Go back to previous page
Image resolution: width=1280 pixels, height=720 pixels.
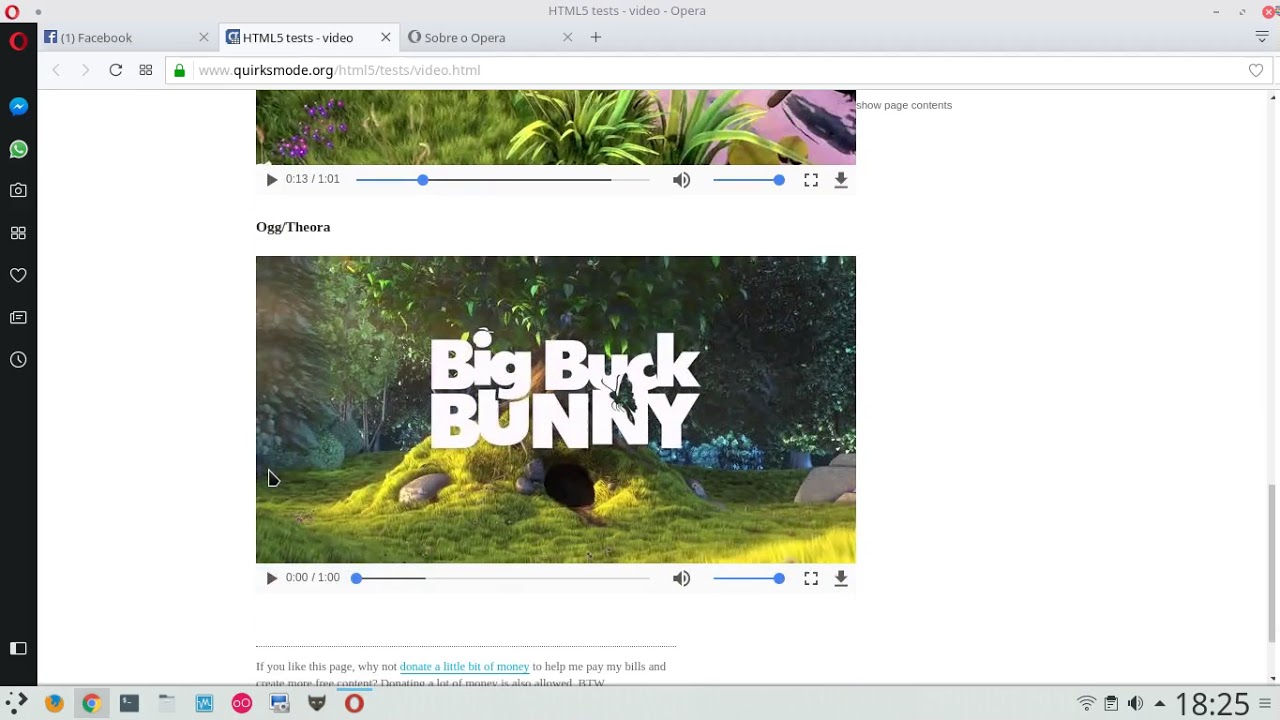click(x=56, y=70)
